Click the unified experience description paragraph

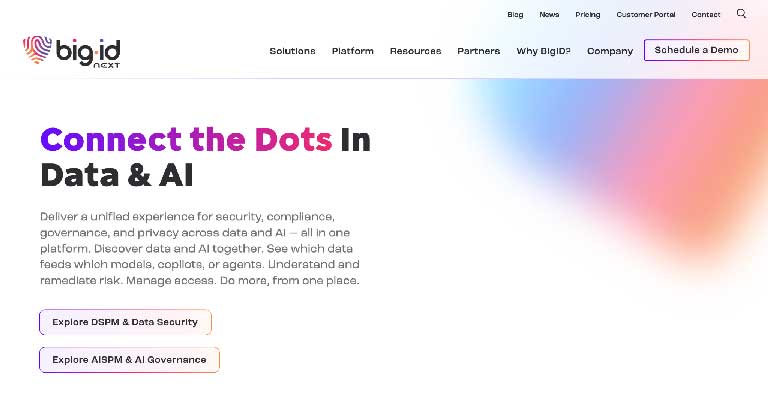tap(201, 248)
